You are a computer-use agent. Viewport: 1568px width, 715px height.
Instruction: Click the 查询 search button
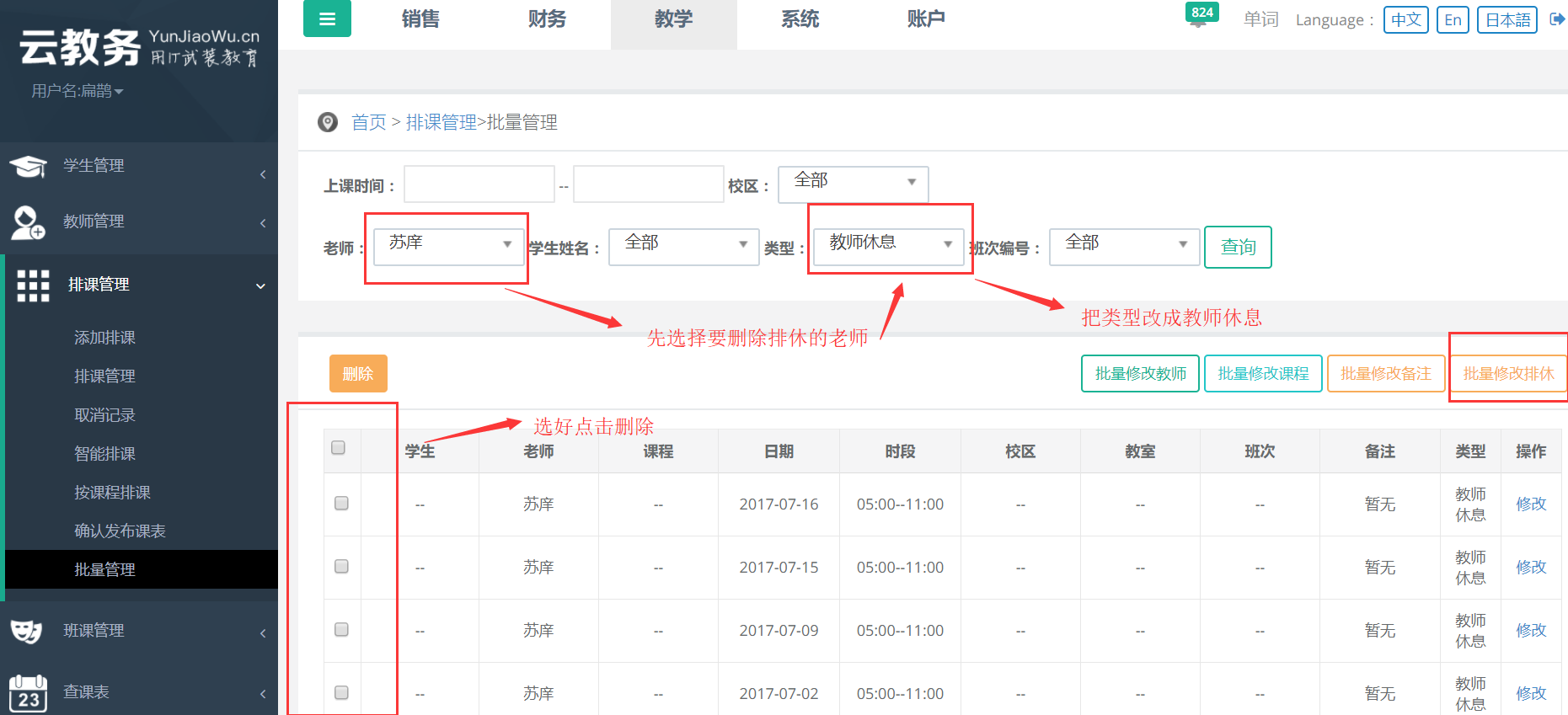tap(1238, 248)
